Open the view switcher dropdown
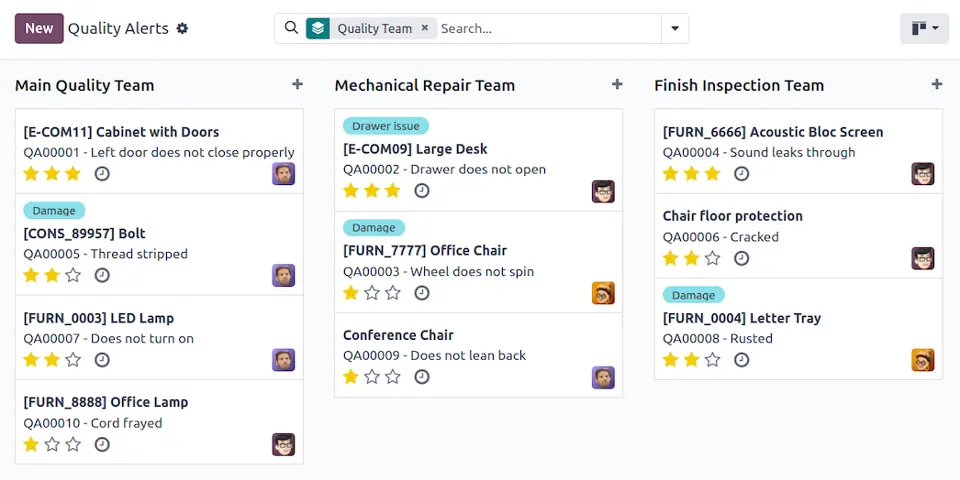 pos(924,28)
